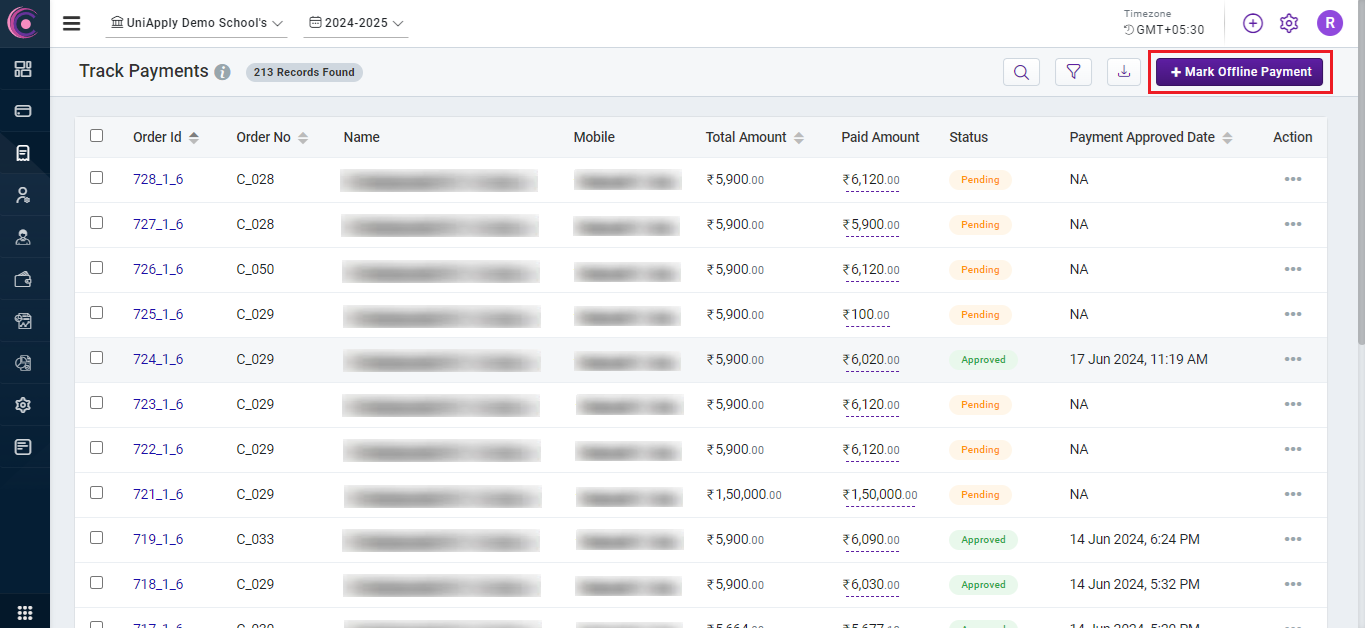Click the info icon beside Track Payments

222,72
